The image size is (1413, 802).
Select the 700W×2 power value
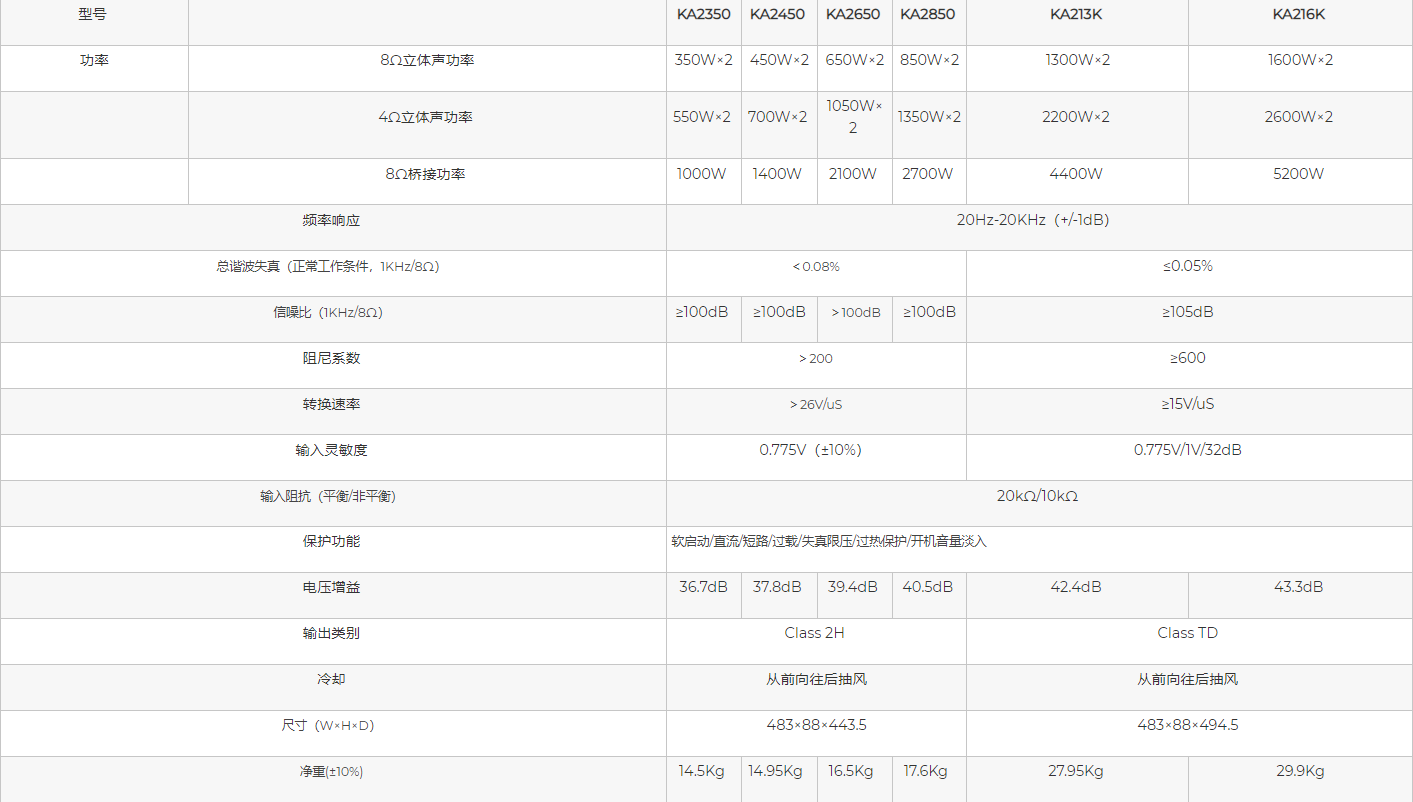click(778, 117)
